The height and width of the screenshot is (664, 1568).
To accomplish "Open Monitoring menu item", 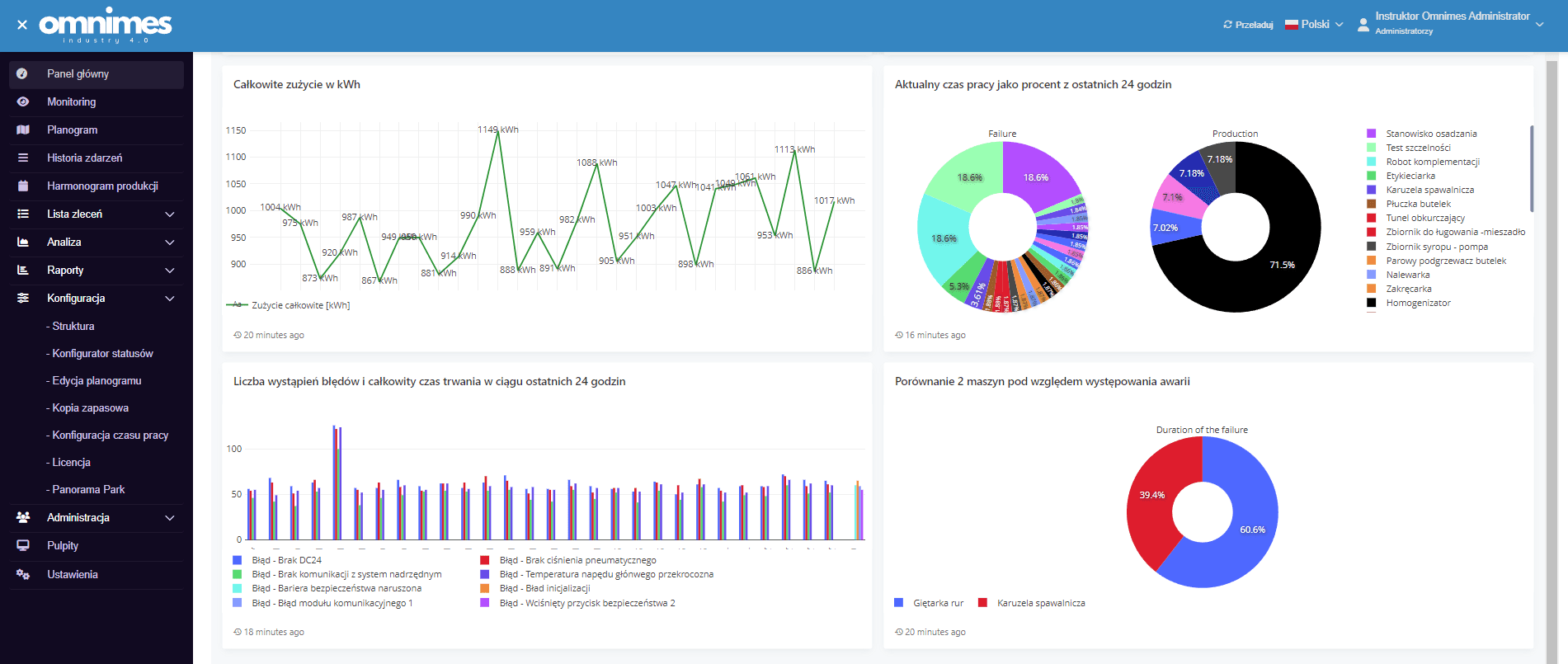I will coord(97,102).
